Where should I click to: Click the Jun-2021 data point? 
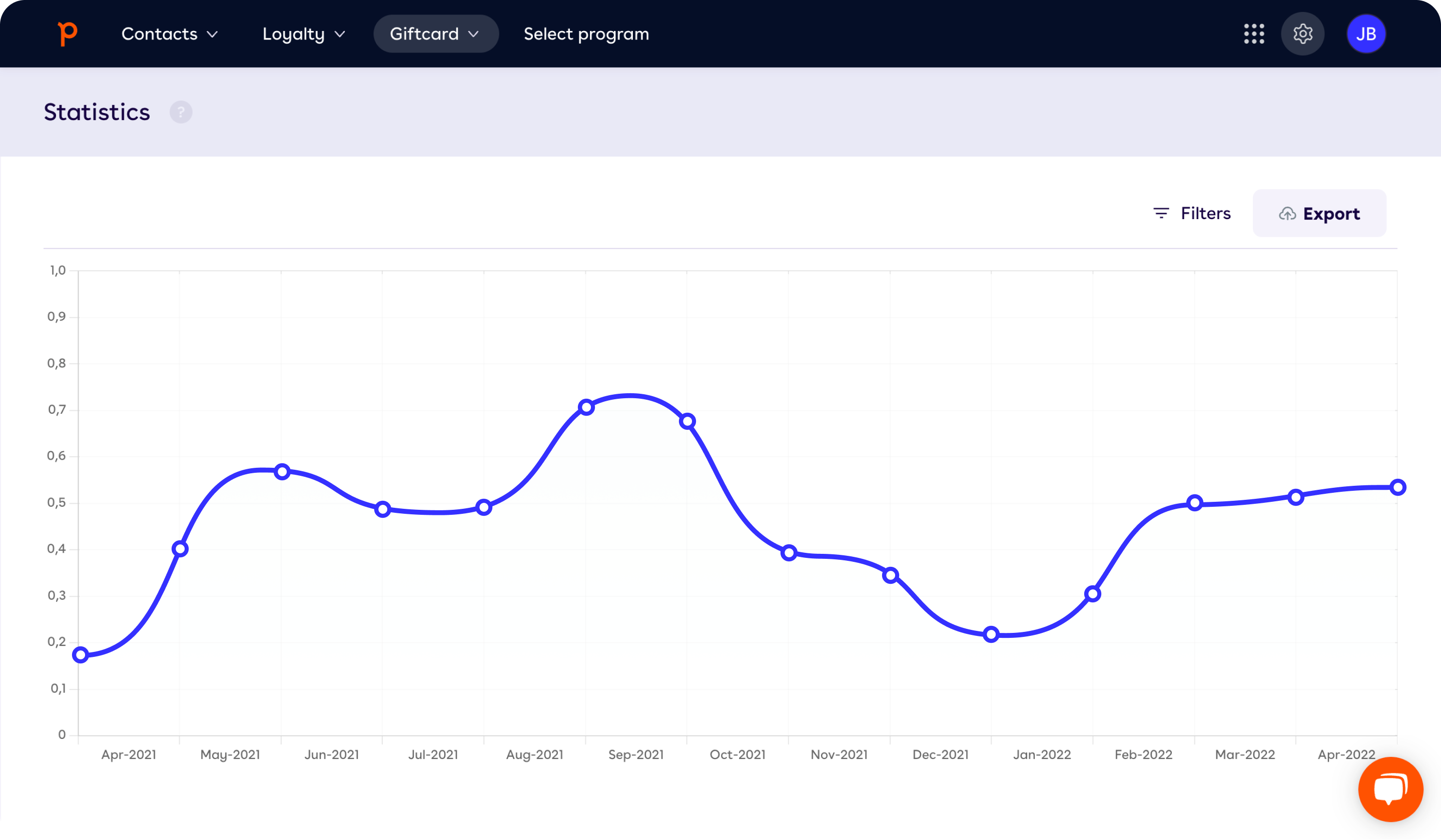[282, 472]
